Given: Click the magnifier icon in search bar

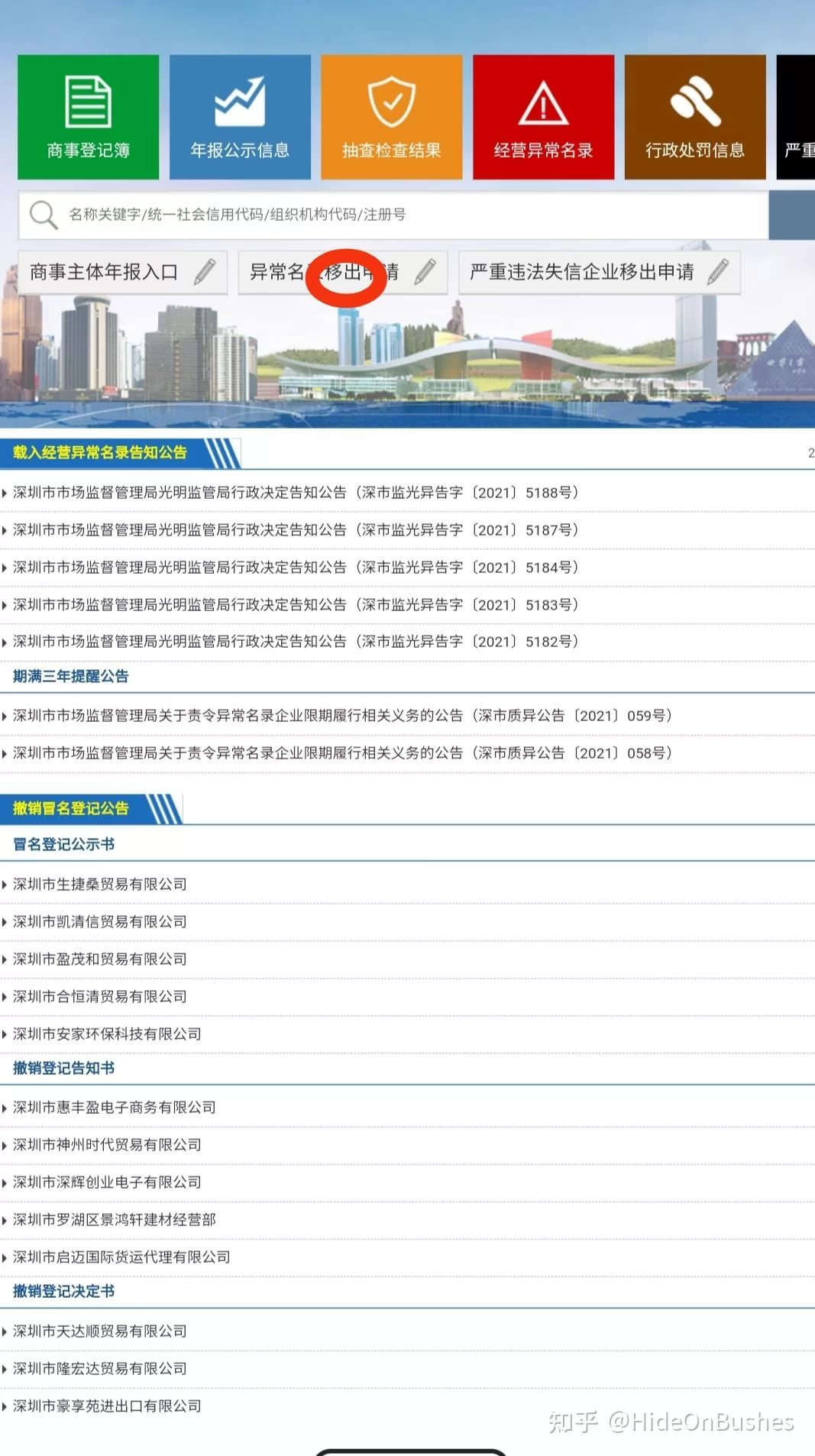Looking at the screenshot, I should pyautogui.click(x=44, y=215).
